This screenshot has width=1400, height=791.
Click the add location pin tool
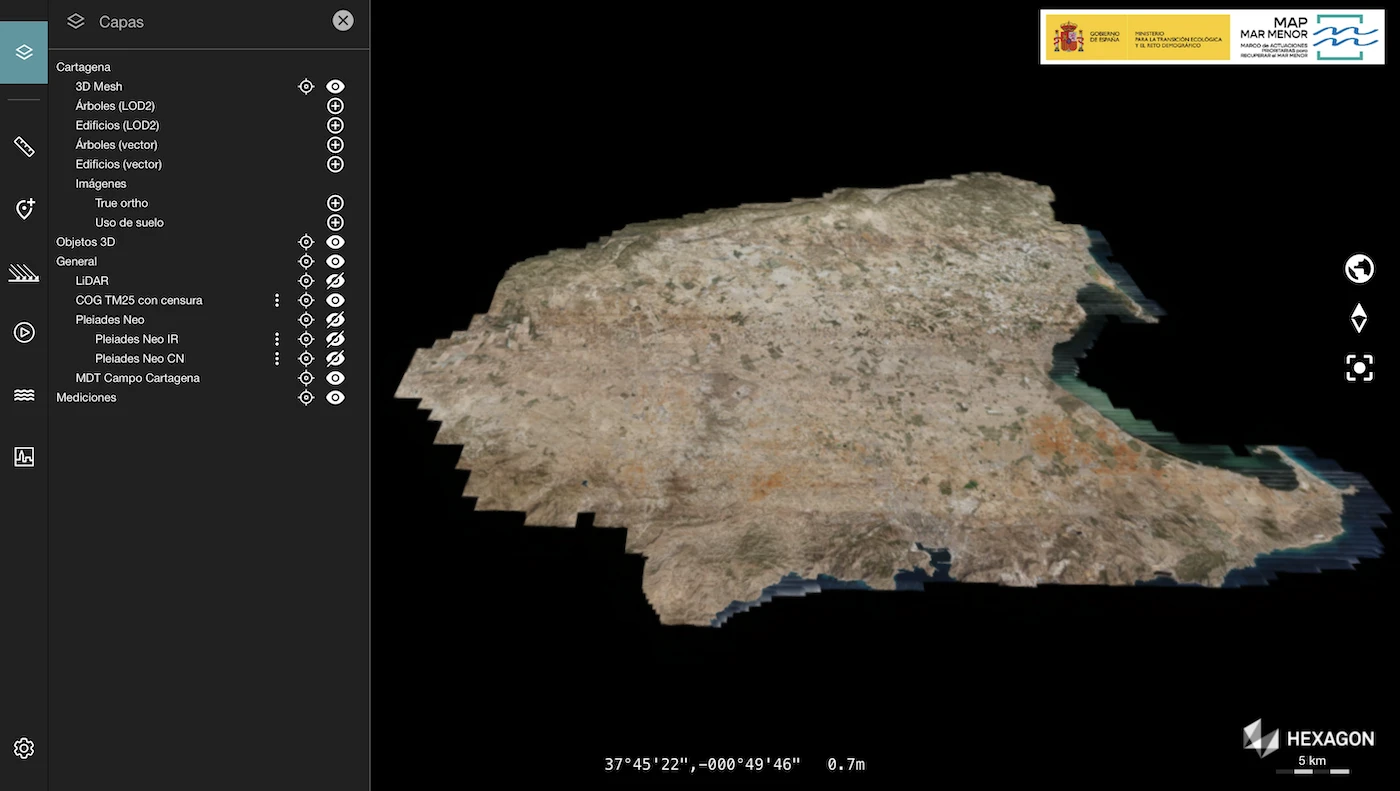[24, 209]
